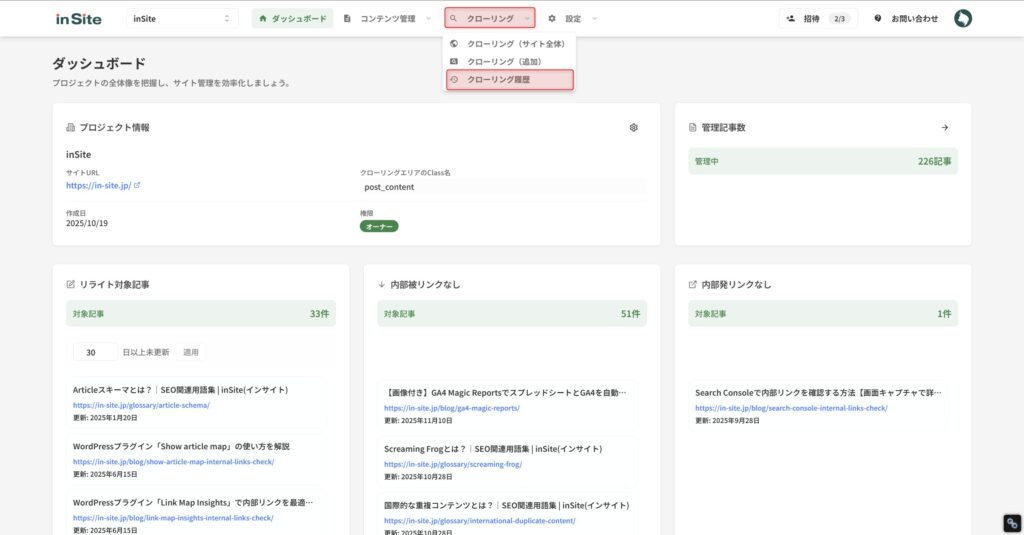Open the コンテンツ管理 menu
This screenshot has height=535, width=1024.
click(x=387, y=18)
